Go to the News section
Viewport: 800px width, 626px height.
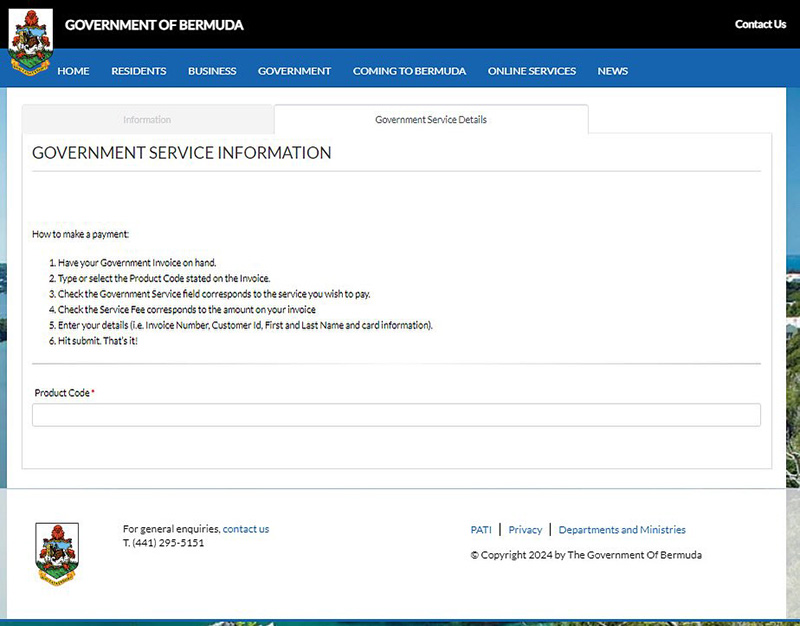(612, 71)
